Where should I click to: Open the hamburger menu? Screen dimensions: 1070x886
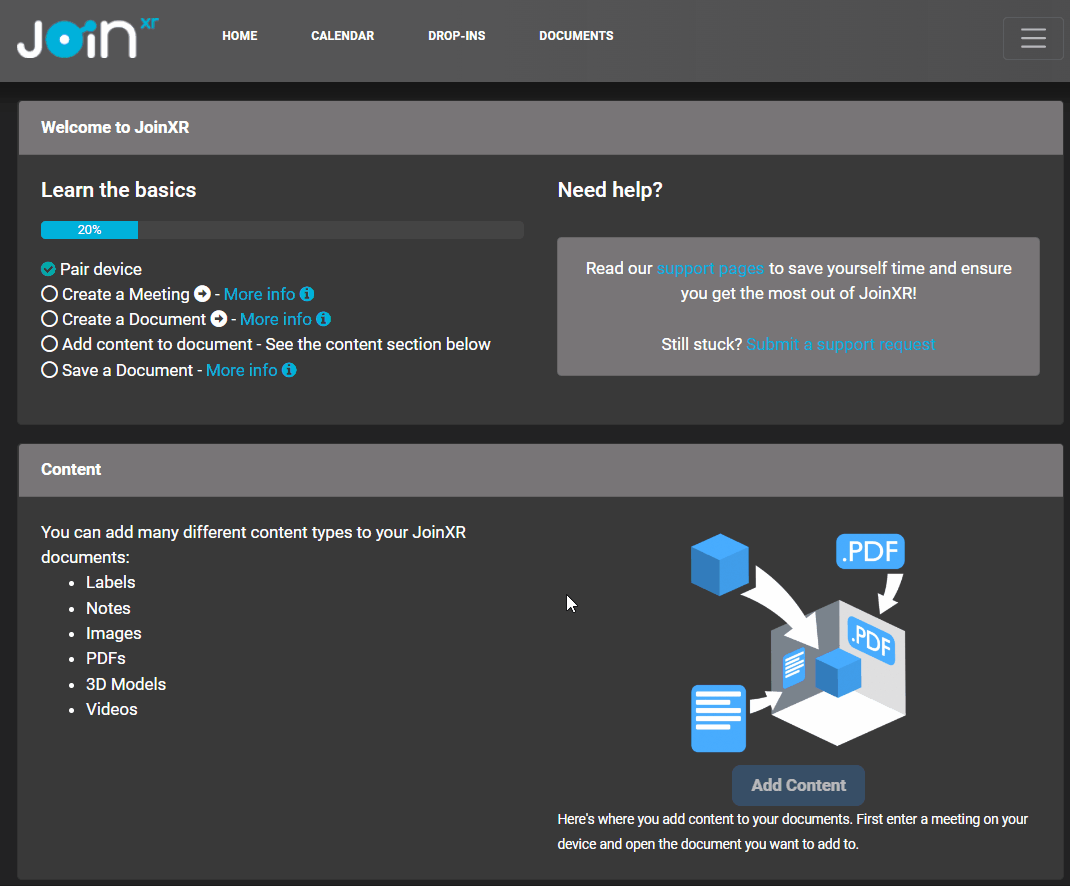point(1033,39)
